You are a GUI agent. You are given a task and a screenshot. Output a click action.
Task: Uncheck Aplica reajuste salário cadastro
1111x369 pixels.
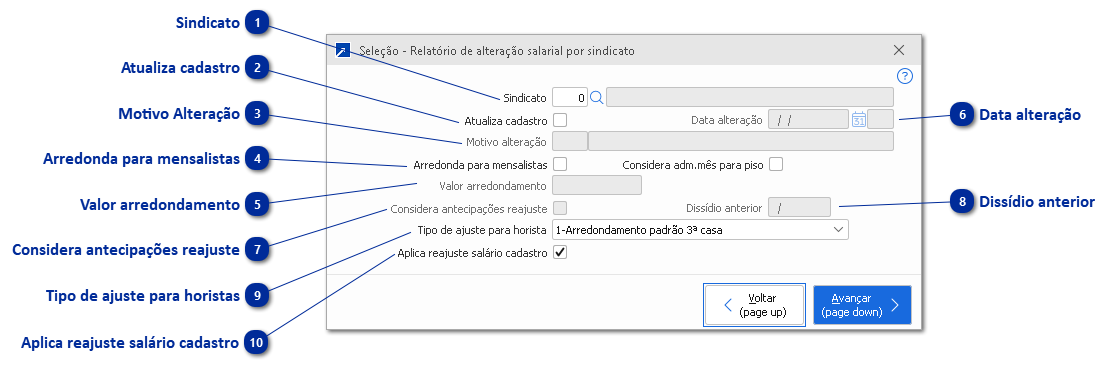pos(560,252)
